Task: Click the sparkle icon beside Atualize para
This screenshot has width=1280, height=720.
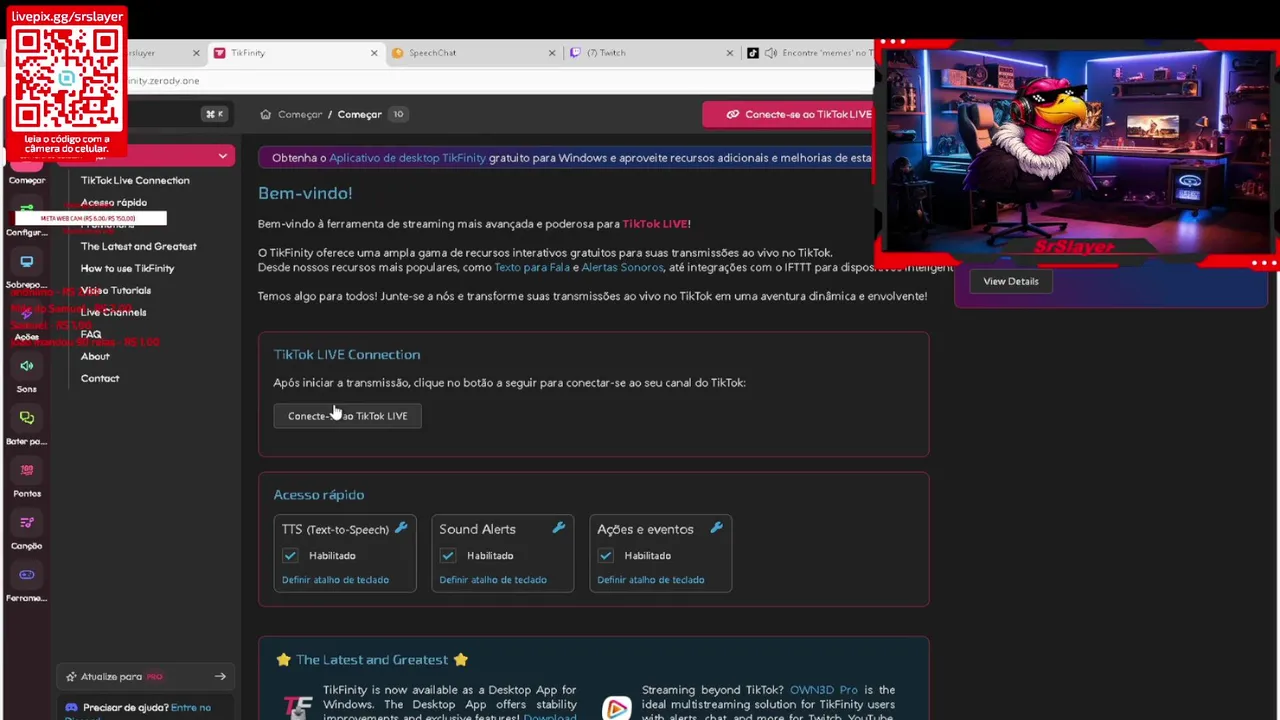Action: (71, 677)
